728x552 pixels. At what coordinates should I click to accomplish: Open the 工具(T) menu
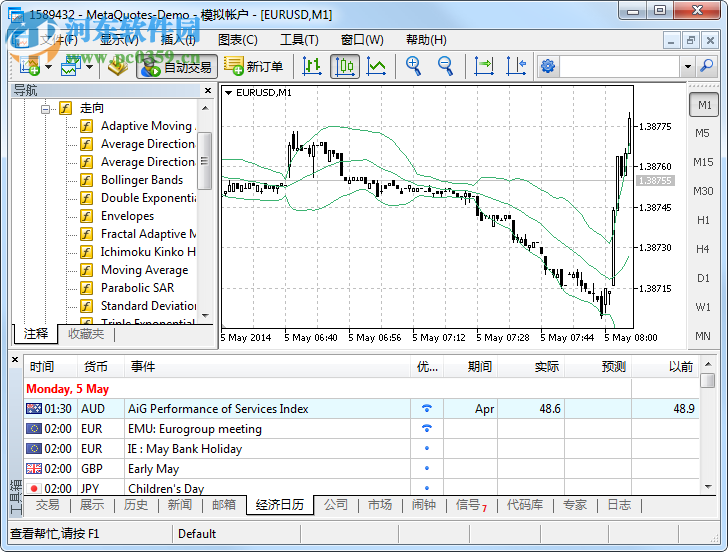(299, 40)
